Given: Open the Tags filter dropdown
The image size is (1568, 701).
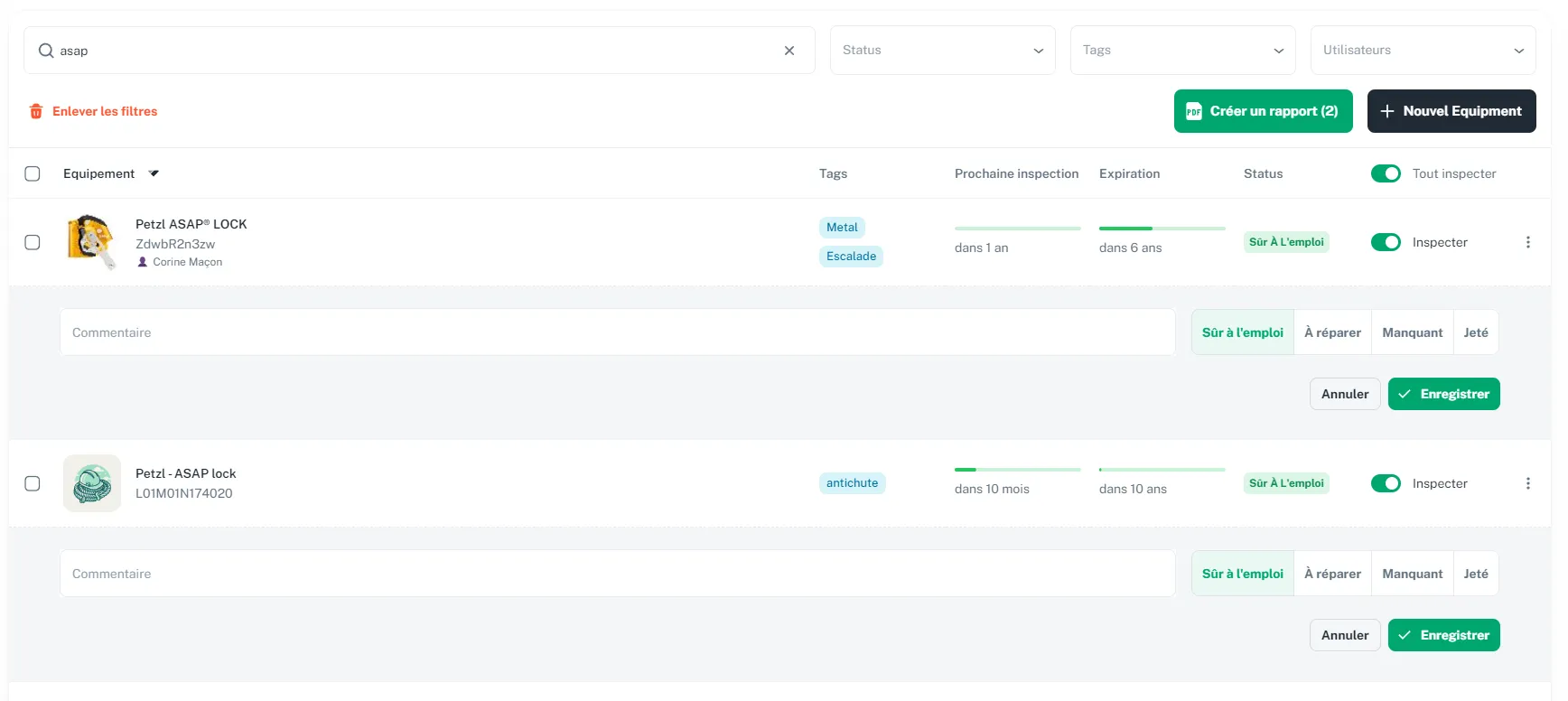Looking at the screenshot, I should coord(1182,51).
